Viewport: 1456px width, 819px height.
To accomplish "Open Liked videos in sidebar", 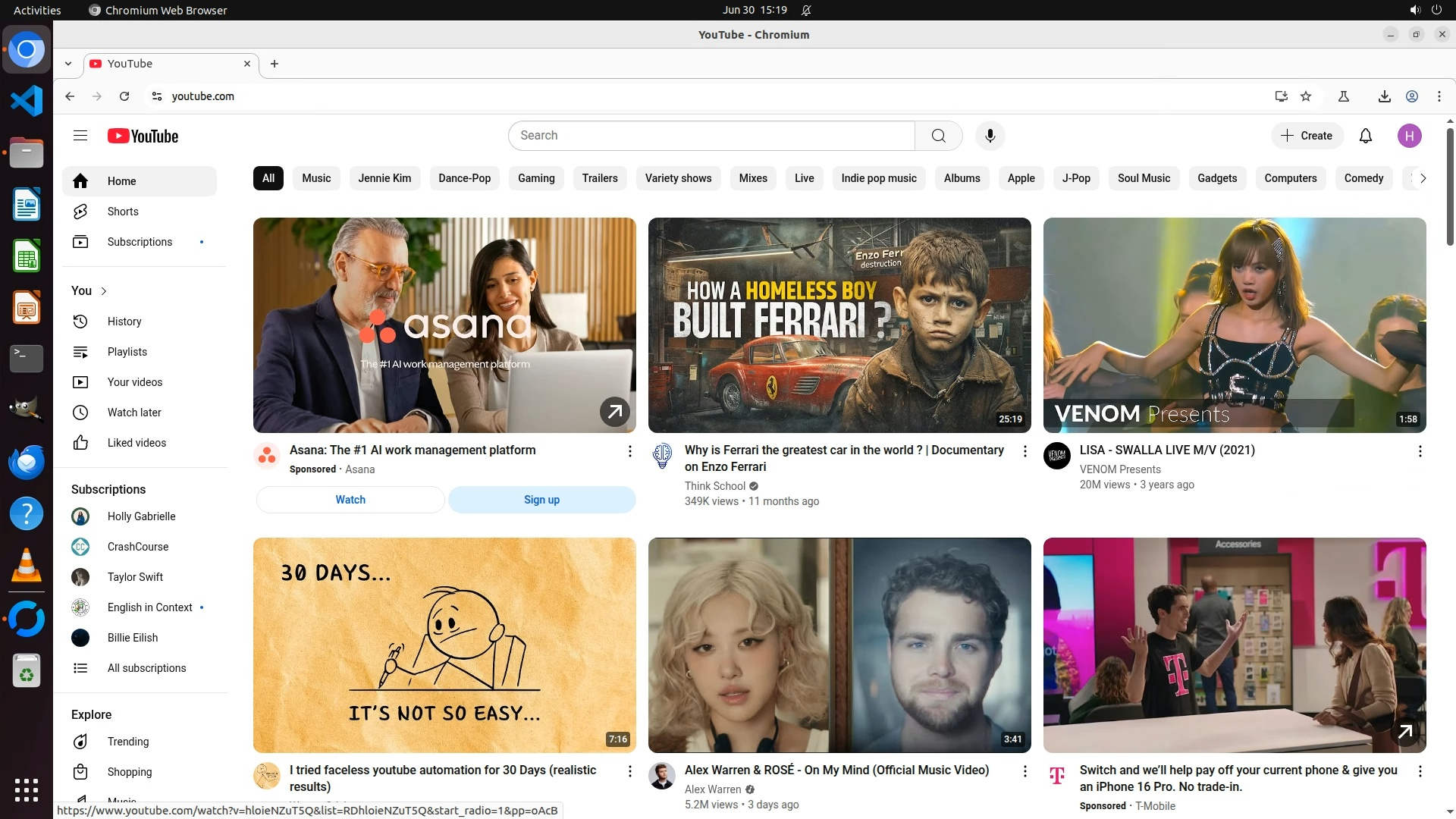I will pos(136,443).
